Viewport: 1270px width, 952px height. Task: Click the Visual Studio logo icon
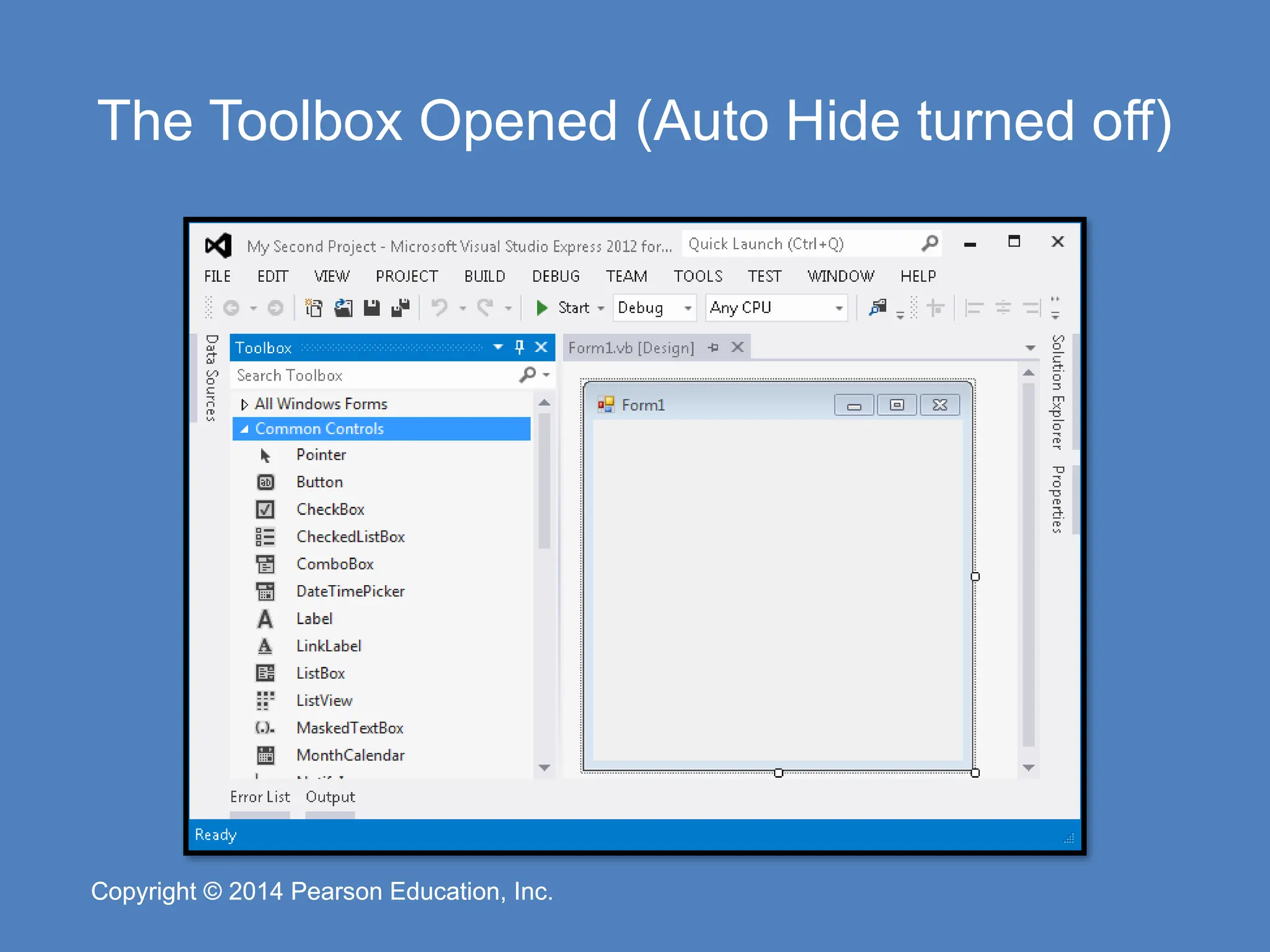(218, 246)
